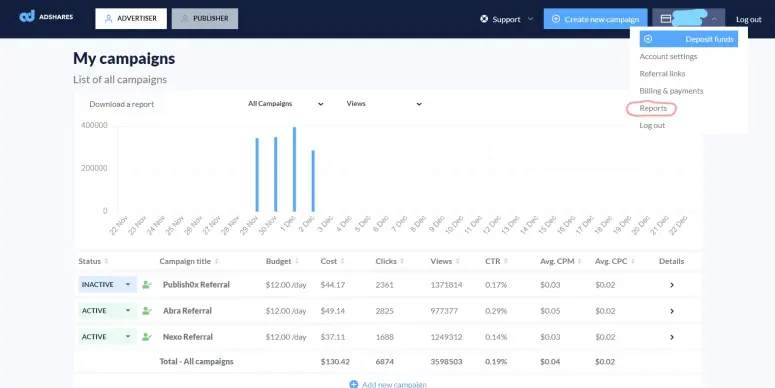Click the plus icon on Deposit funds
775x388 pixels.
pos(648,39)
